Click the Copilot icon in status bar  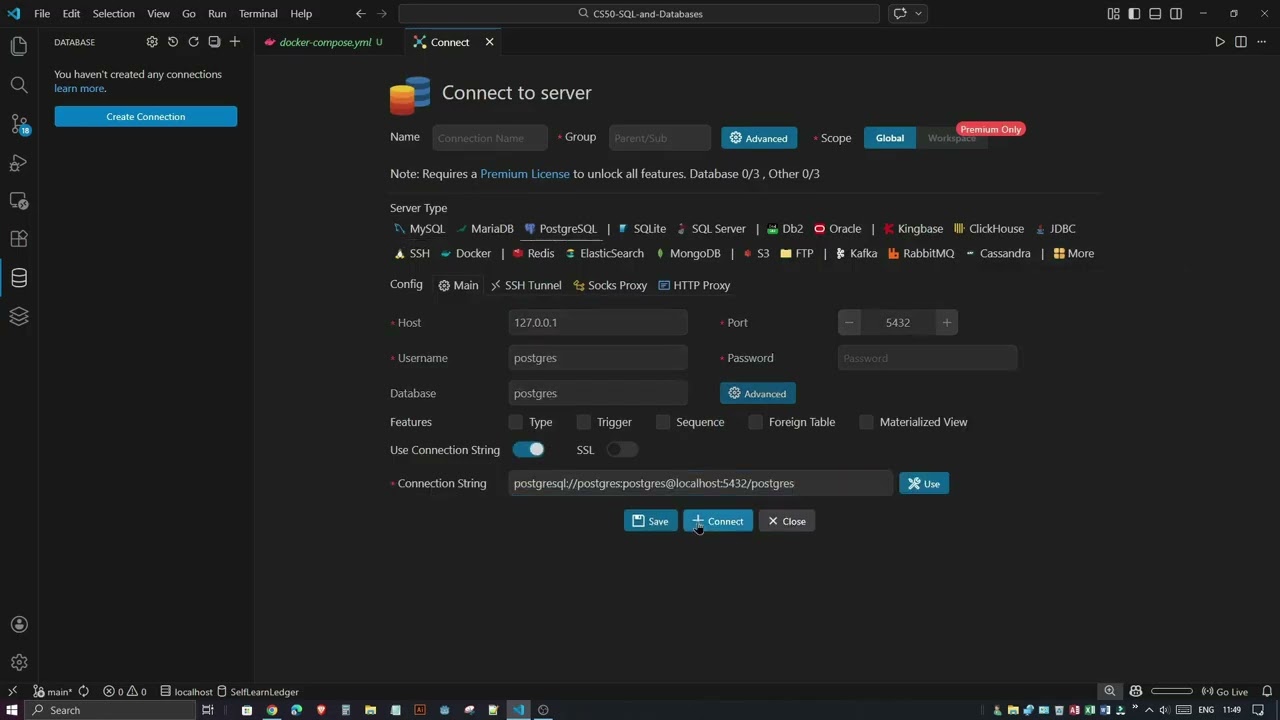(x=1136, y=691)
